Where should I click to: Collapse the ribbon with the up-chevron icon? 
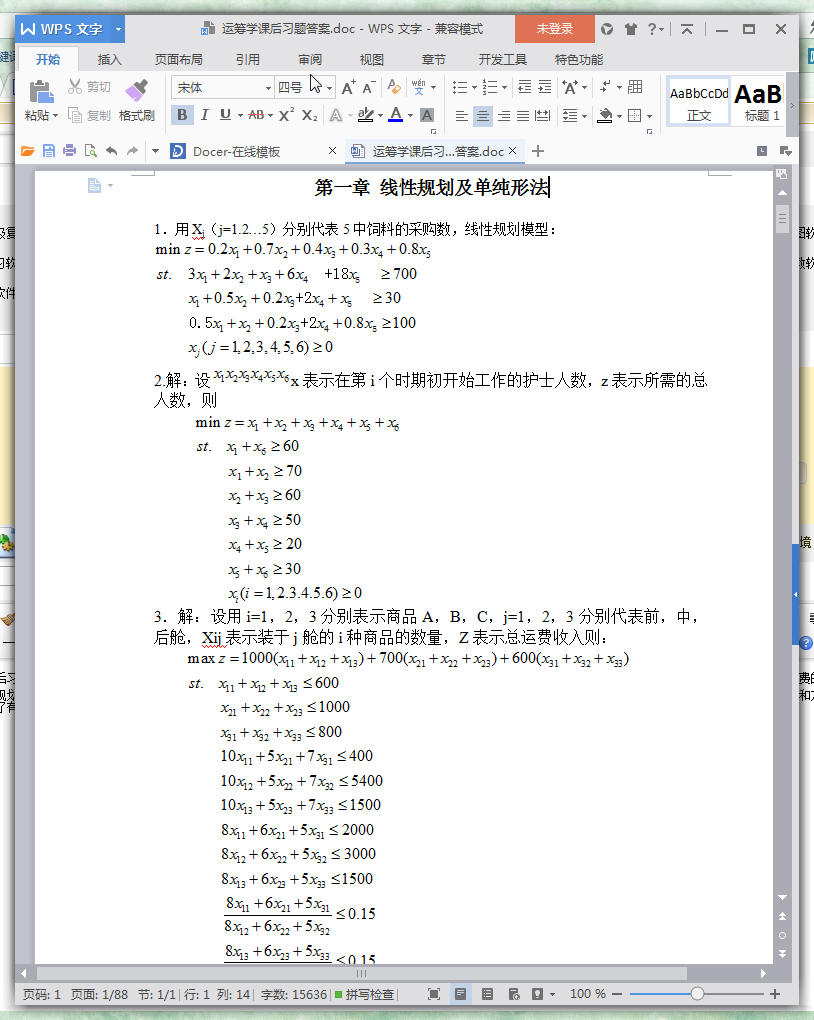tap(686, 29)
